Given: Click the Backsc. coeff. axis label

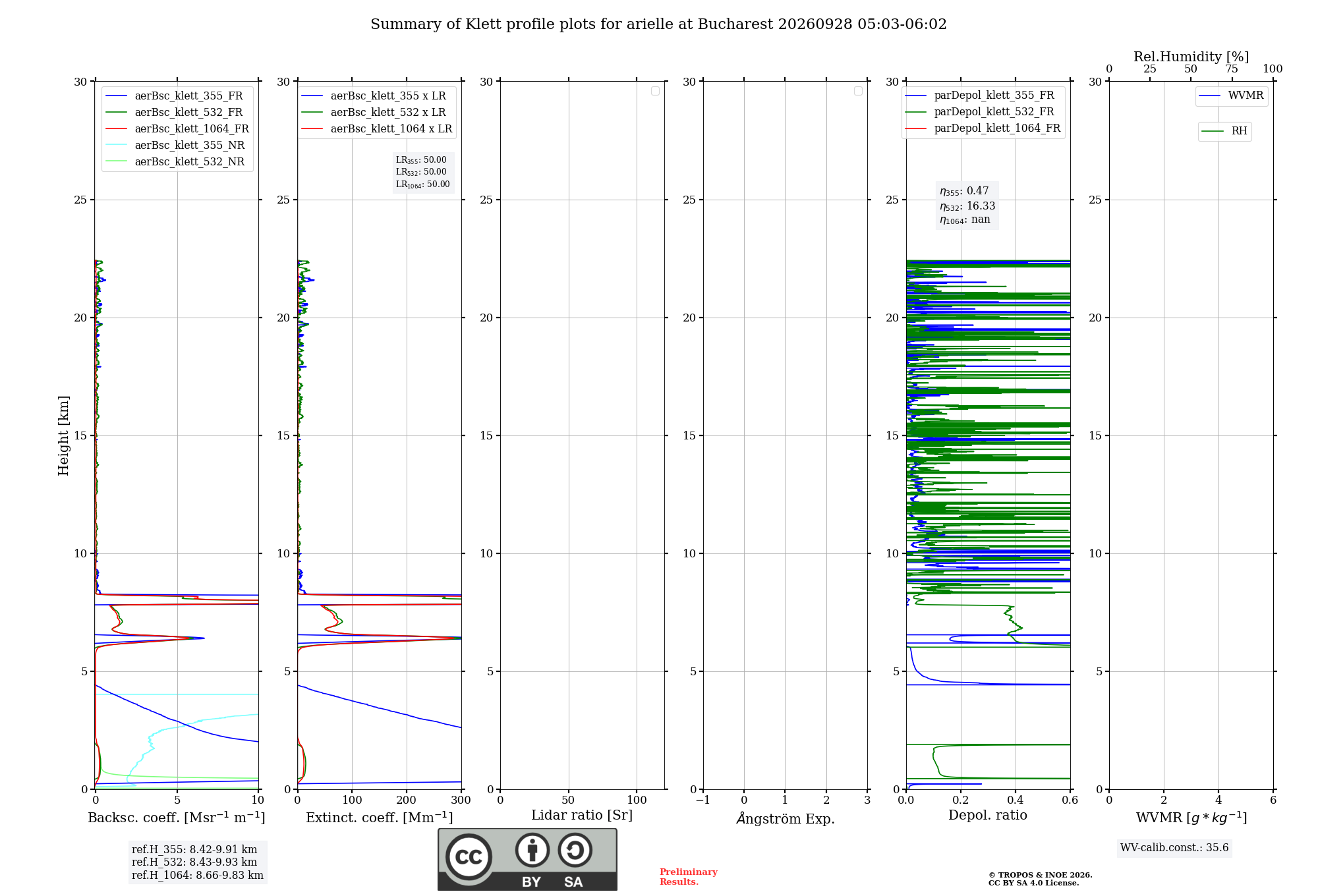Looking at the screenshot, I should click(x=177, y=818).
